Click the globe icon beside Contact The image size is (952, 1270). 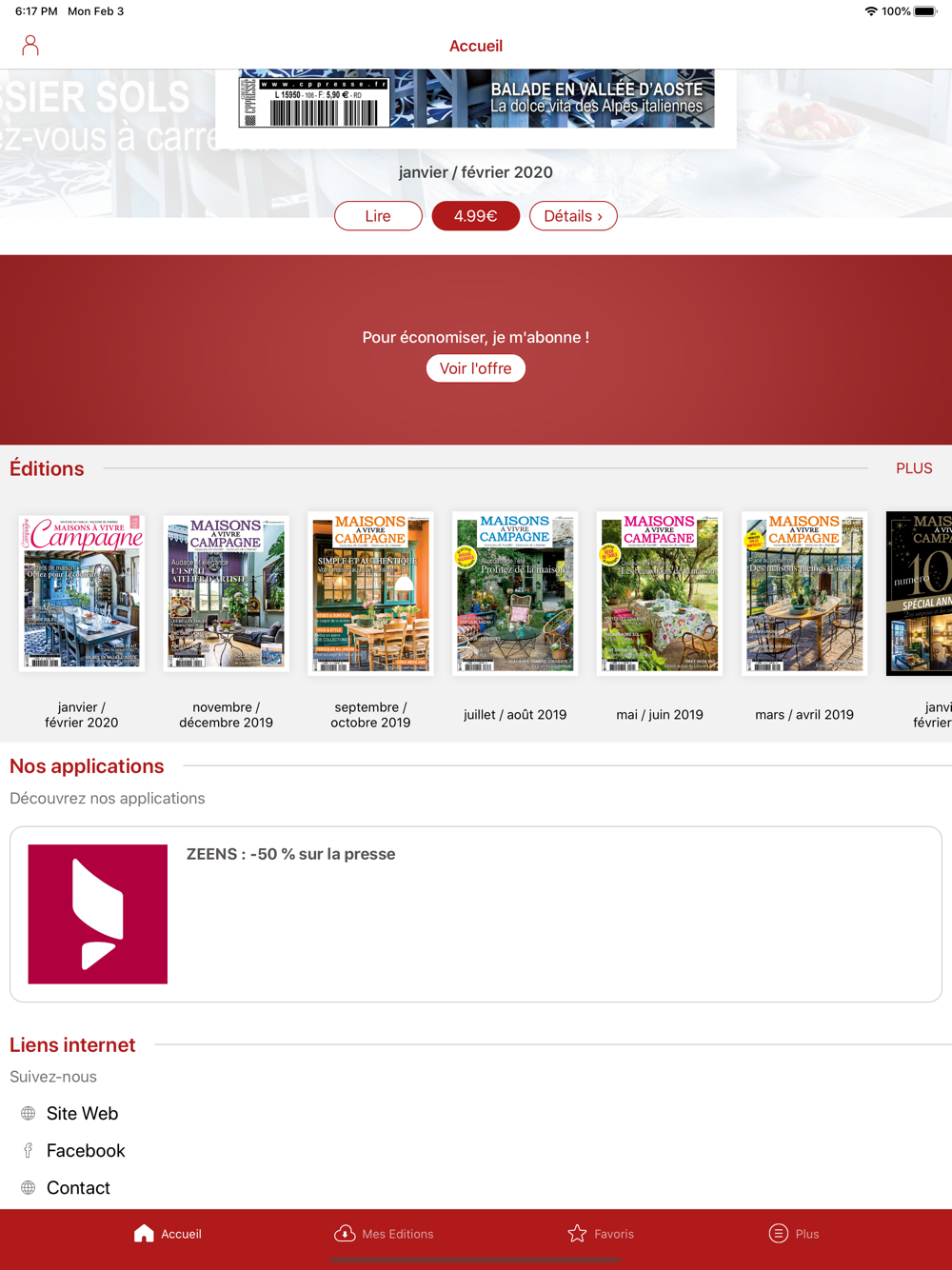point(29,1188)
